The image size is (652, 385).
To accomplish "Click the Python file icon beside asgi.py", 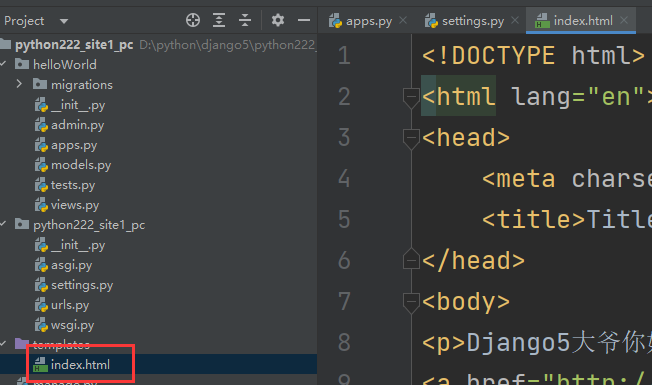I will (41, 265).
